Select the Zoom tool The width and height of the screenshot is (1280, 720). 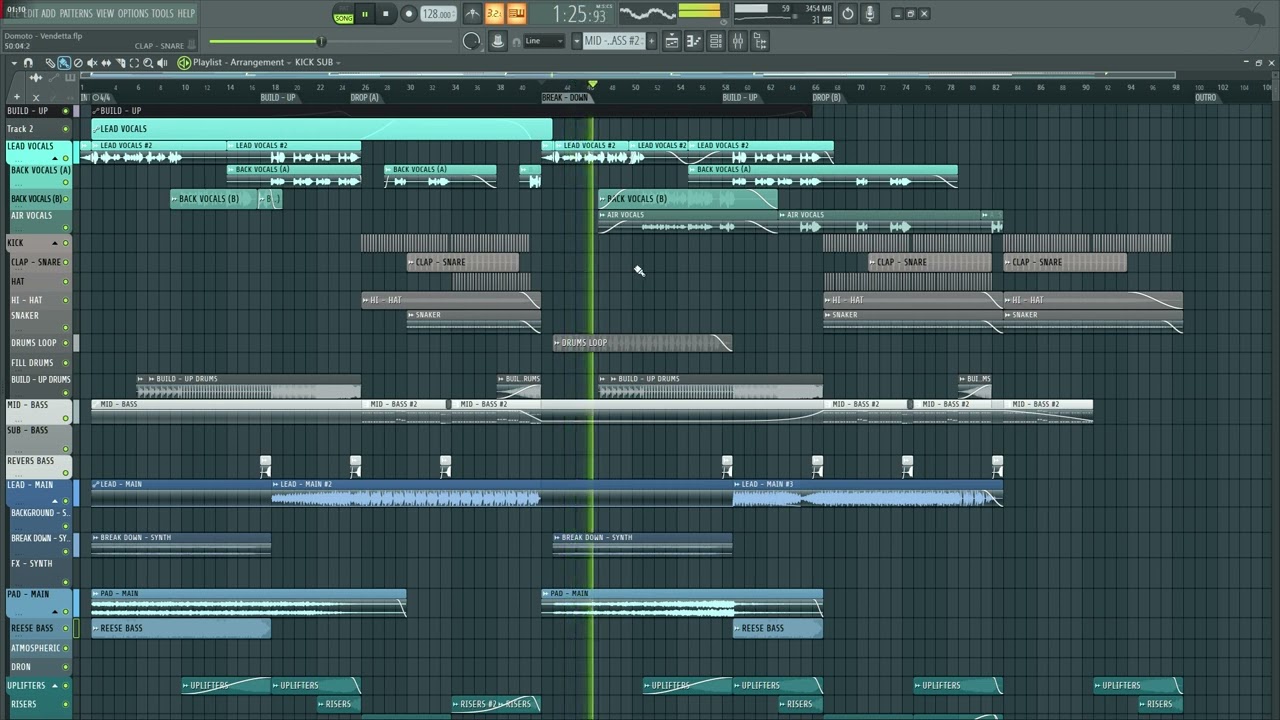[148, 63]
